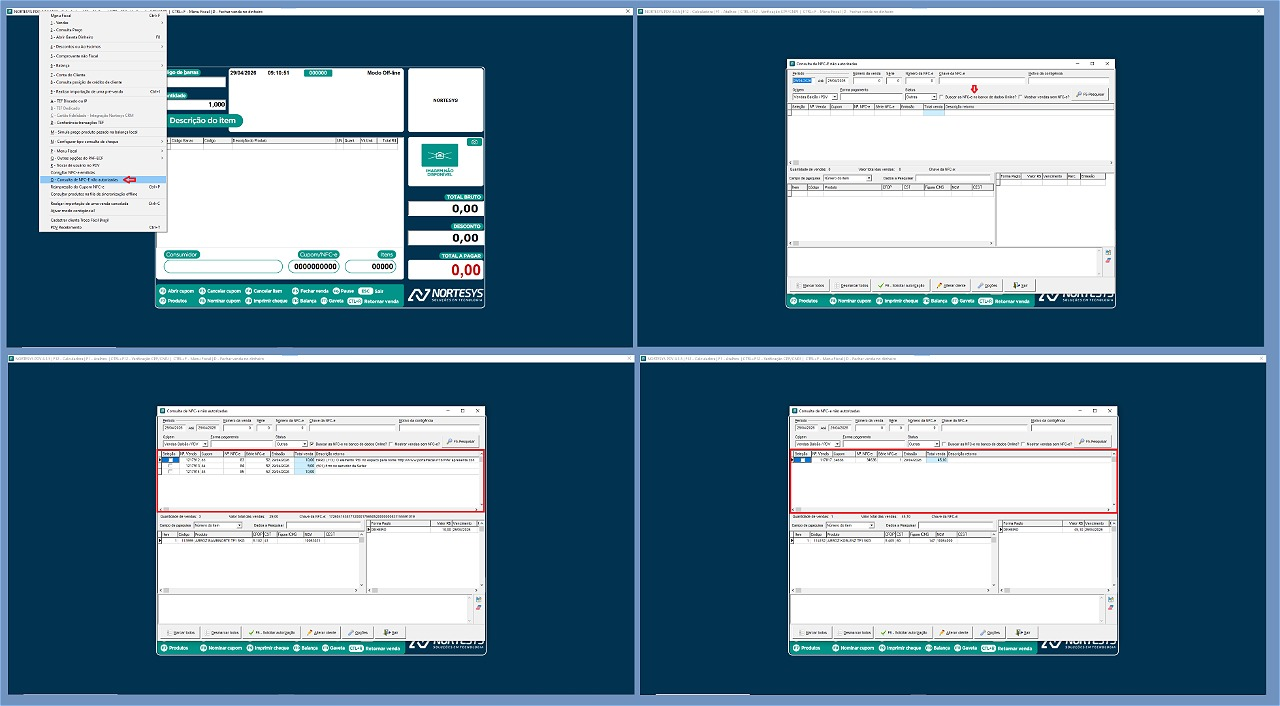Click 'Motivo da contigência' field in bottom-right window
This screenshot has height=706, width=1280.
[1071, 428]
